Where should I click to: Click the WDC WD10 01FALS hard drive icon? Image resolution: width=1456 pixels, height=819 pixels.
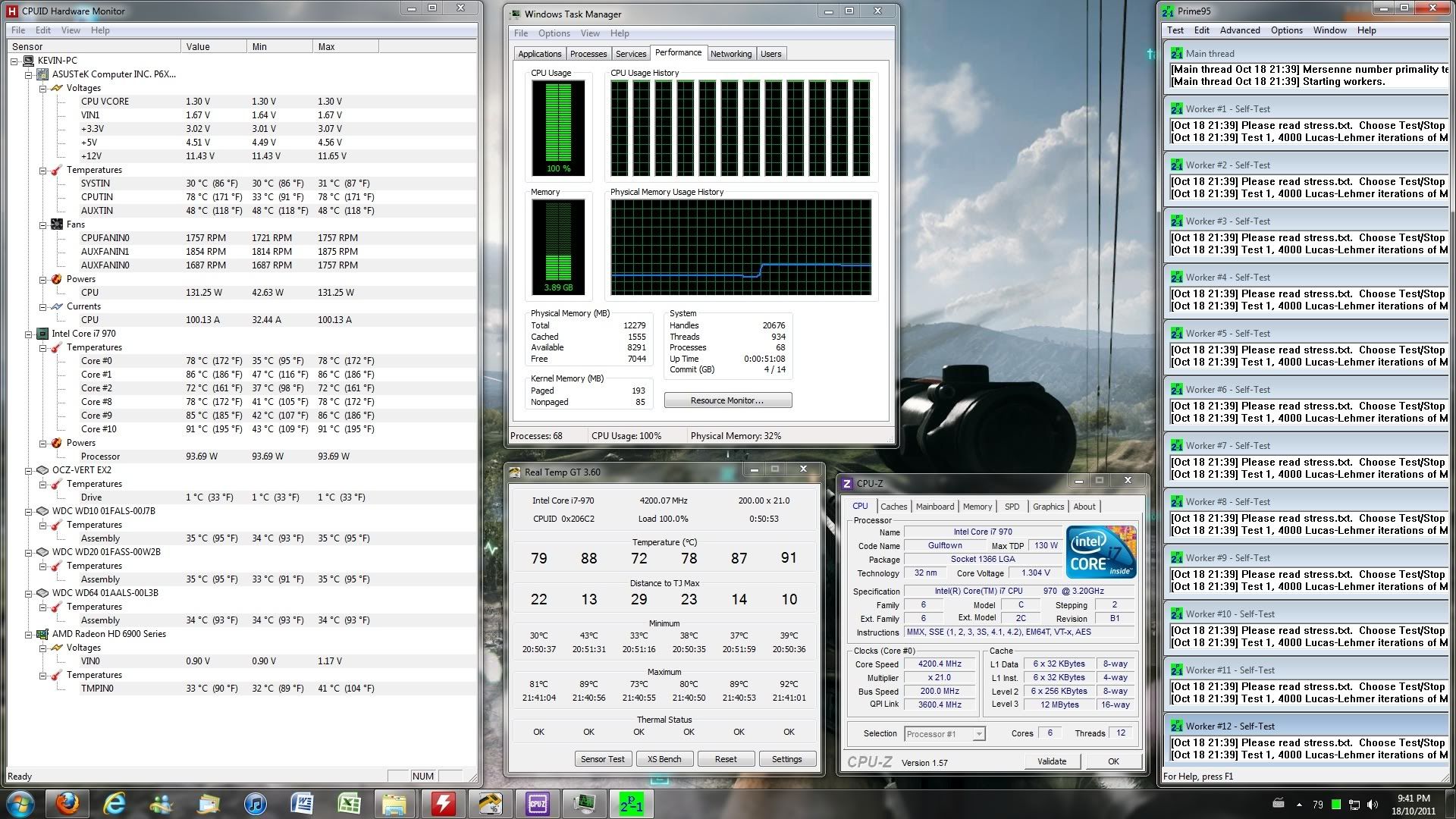[x=42, y=511]
